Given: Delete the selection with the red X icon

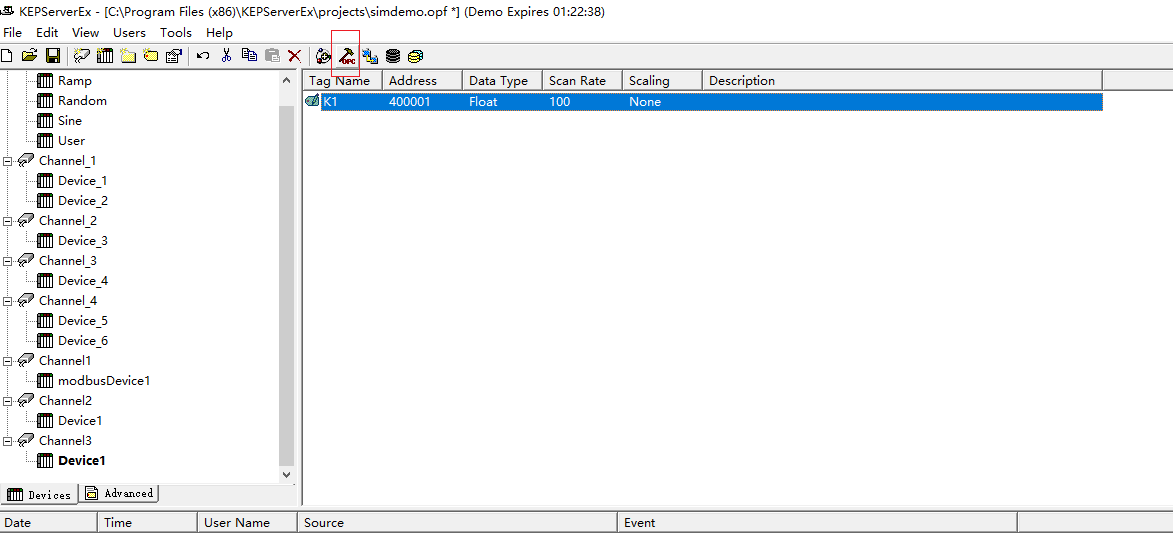Looking at the screenshot, I should click(295, 55).
